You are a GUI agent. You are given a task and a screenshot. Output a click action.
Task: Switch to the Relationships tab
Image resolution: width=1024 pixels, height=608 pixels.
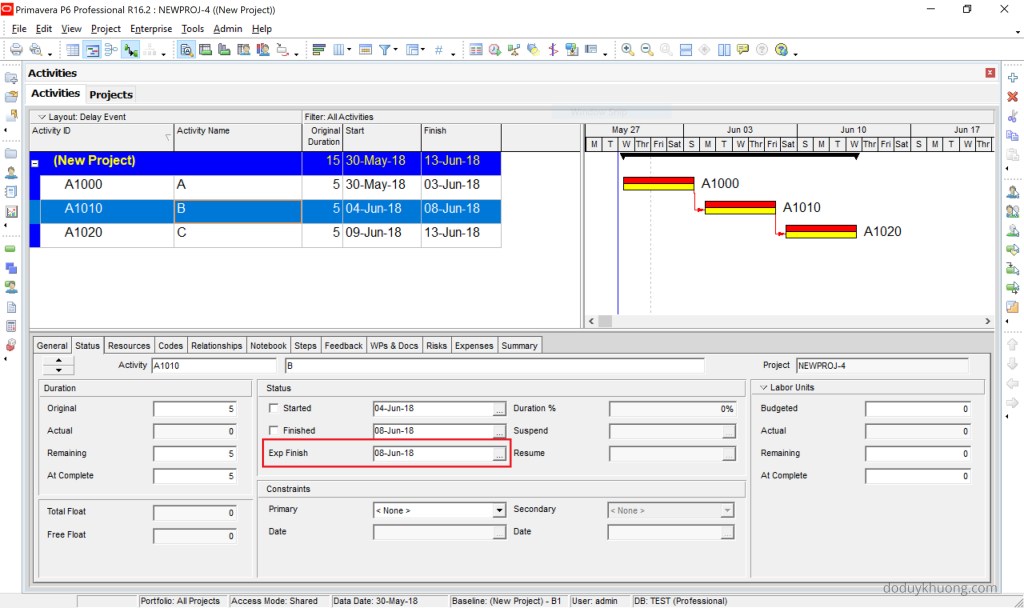point(216,345)
